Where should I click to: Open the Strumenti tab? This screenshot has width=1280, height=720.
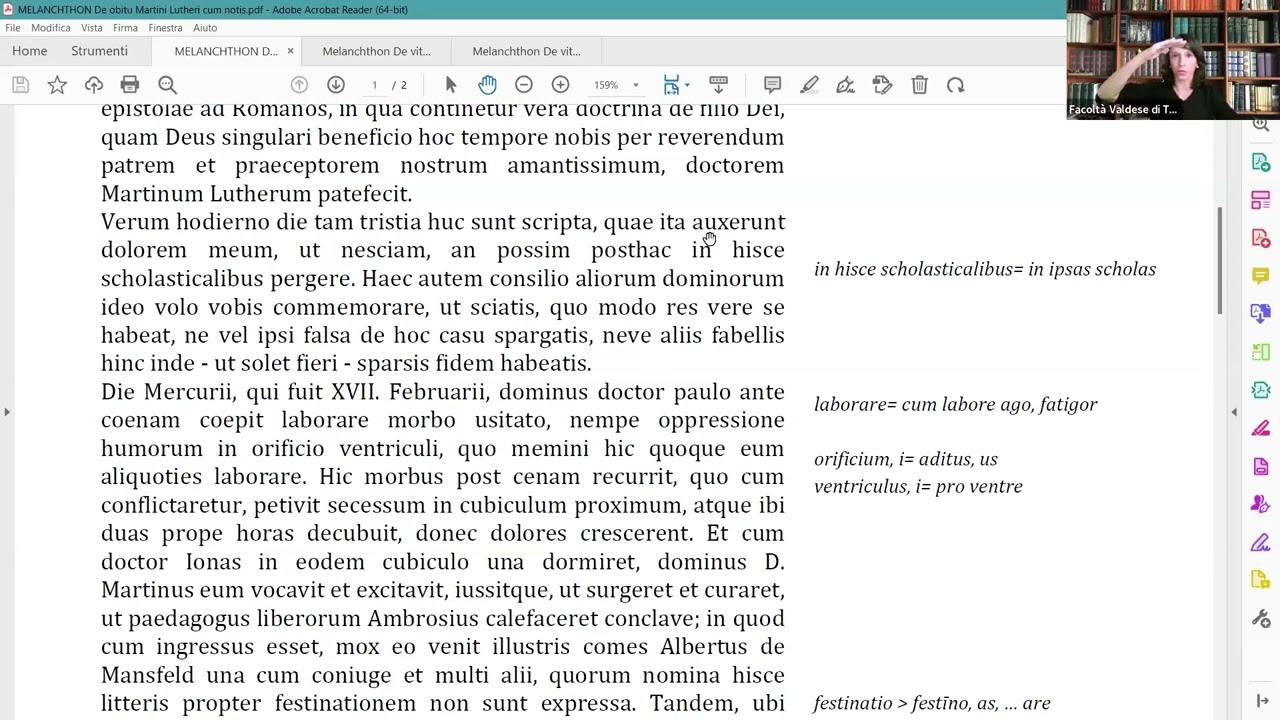(99, 51)
